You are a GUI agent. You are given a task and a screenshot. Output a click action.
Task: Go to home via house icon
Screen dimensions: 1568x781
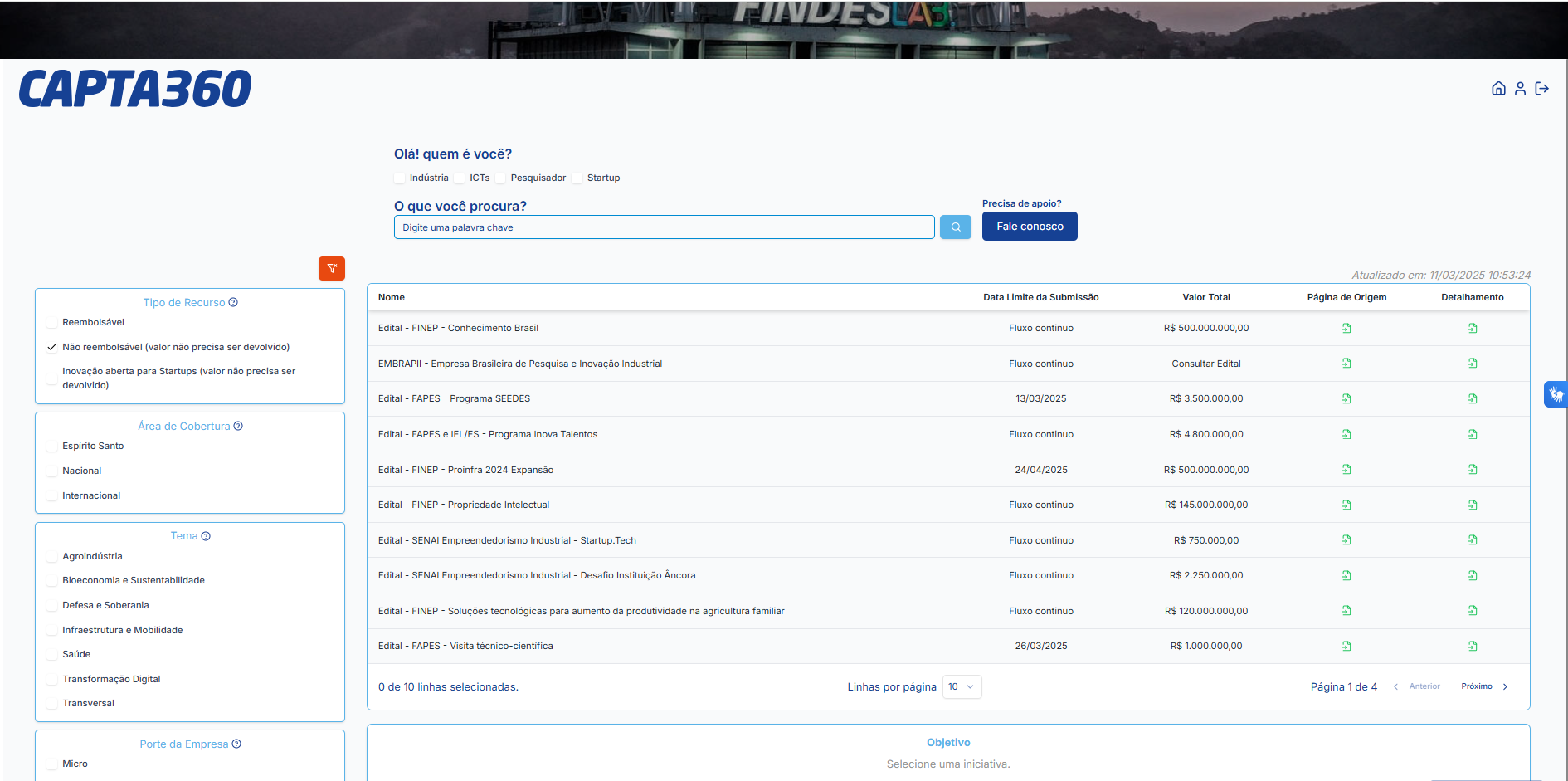tap(1498, 89)
